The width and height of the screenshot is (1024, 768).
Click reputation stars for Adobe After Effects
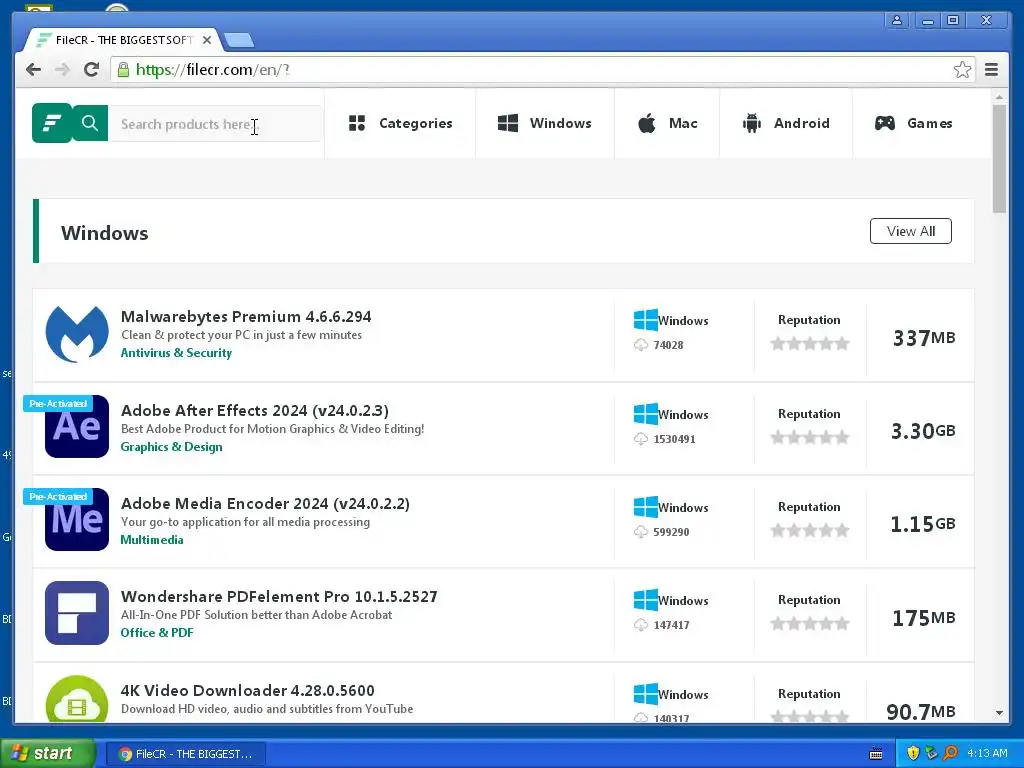pos(810,438)
